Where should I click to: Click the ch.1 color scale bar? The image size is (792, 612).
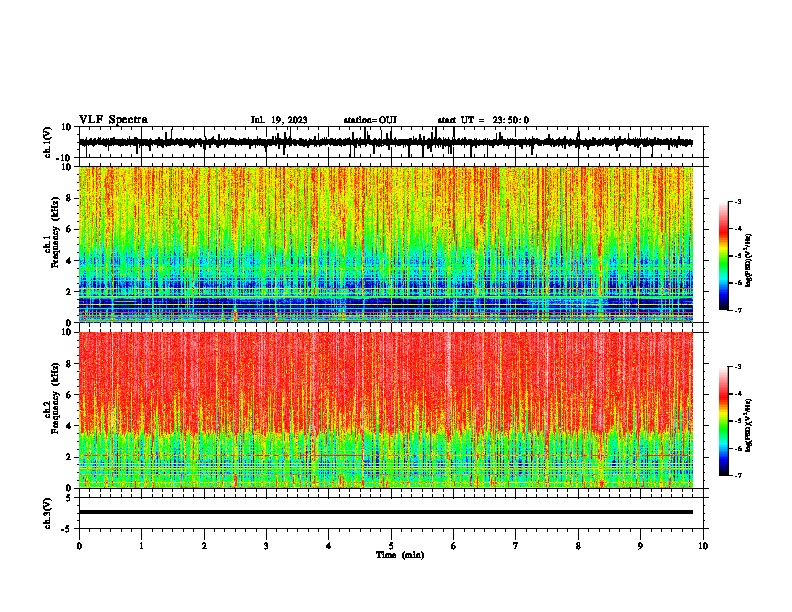[x=723, y=256]
